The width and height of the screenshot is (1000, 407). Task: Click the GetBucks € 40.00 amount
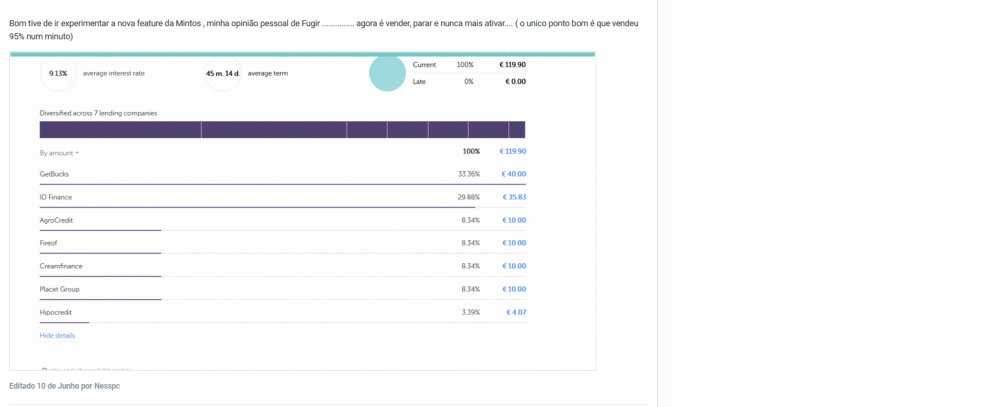point(512,174)
